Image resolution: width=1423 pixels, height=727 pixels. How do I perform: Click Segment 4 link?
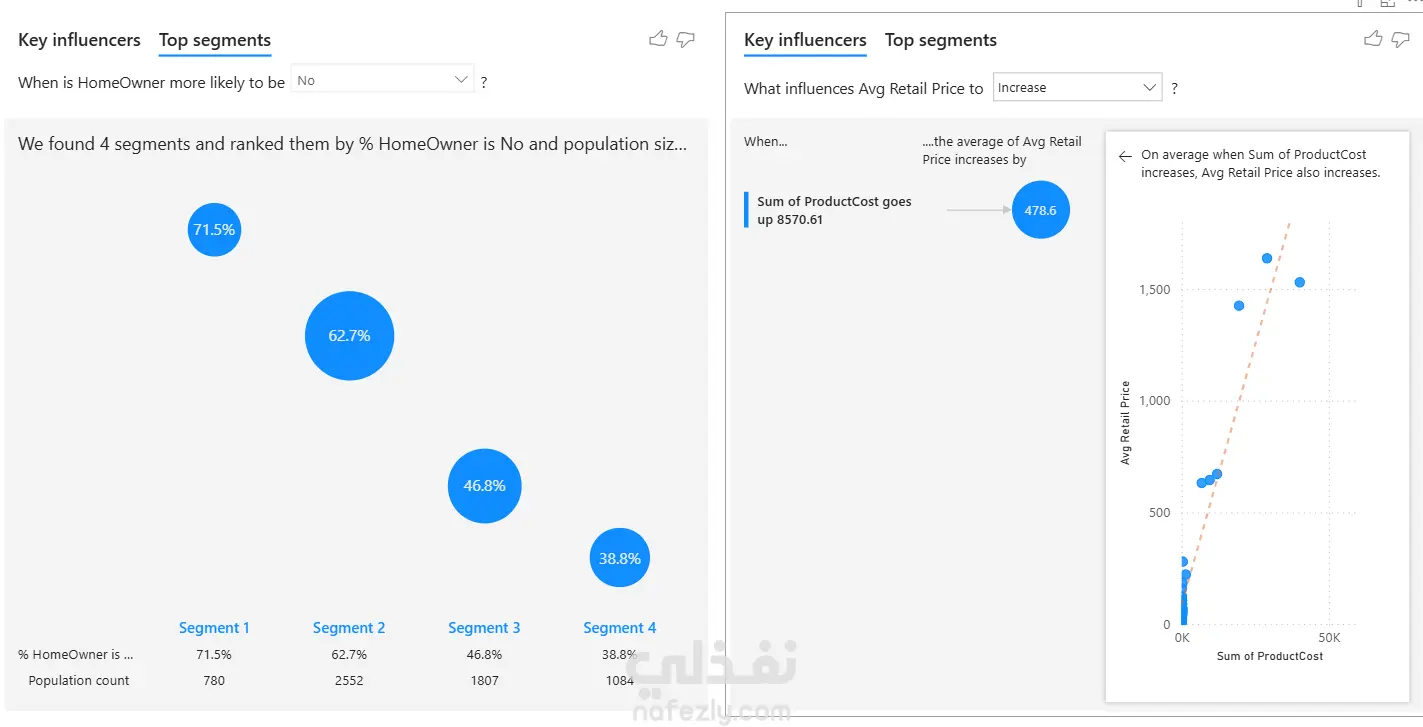[620, 628]
